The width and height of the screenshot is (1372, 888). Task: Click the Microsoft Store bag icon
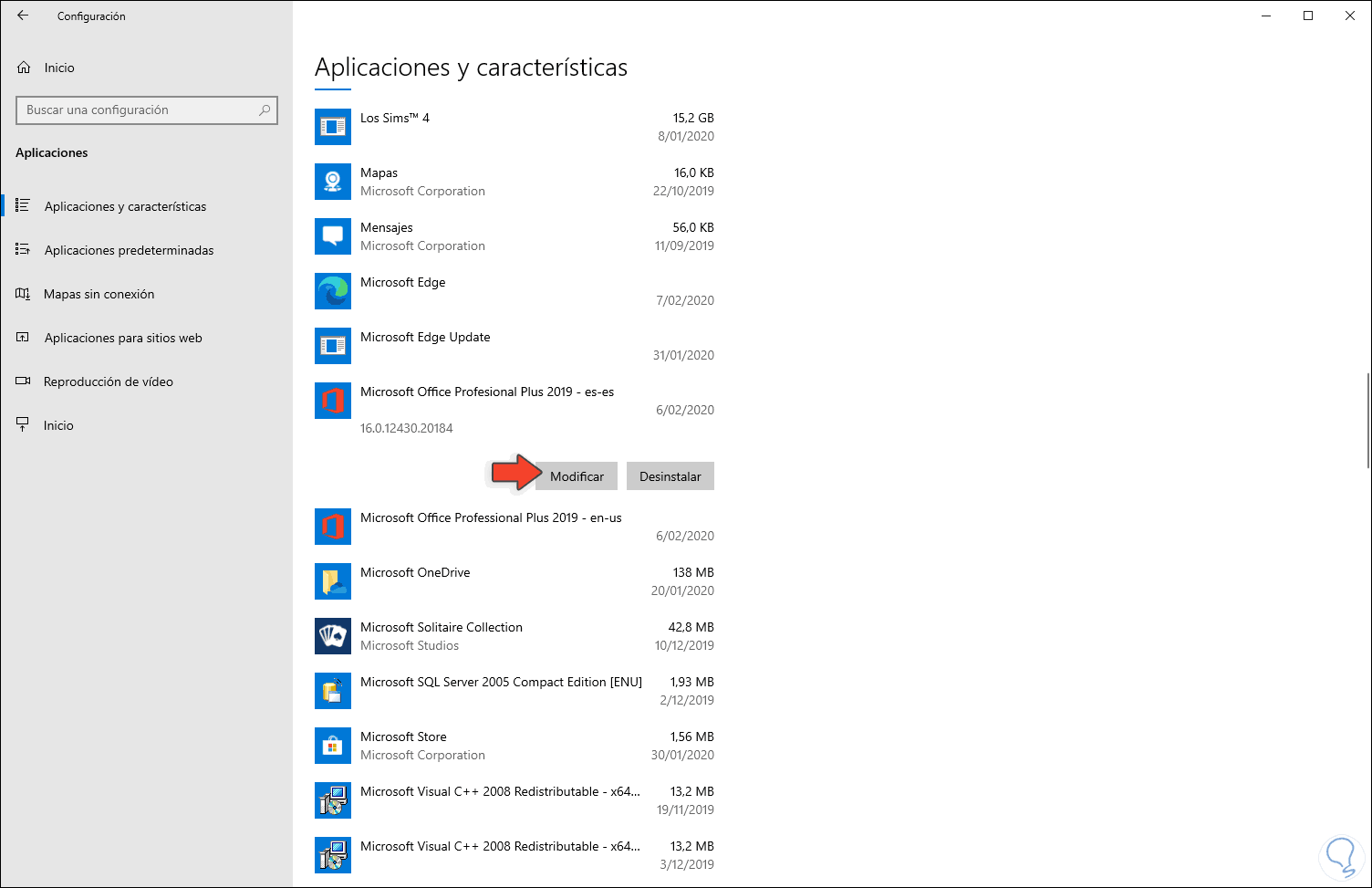tap(333, 746)
